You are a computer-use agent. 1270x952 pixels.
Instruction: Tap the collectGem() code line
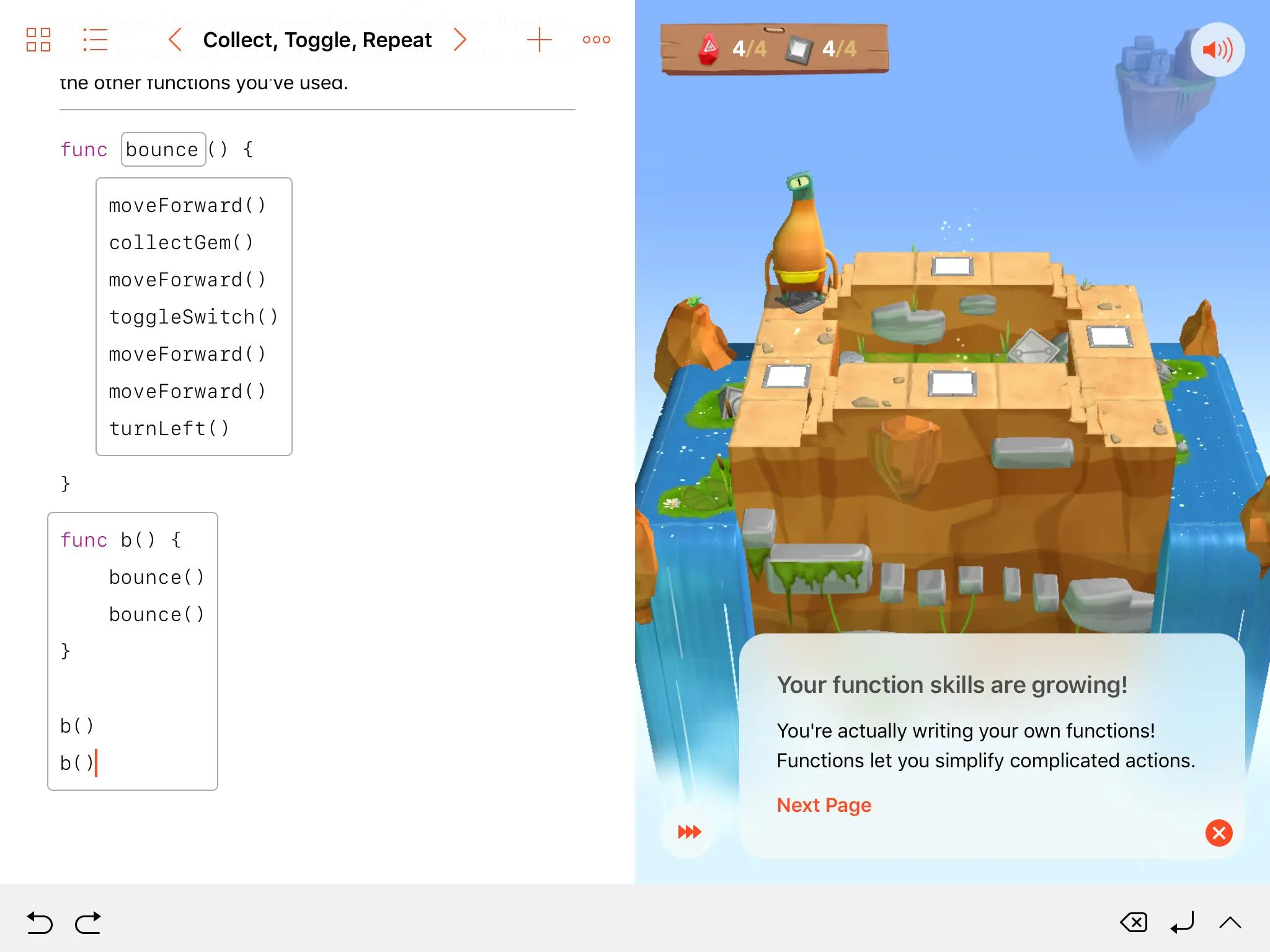181,242
